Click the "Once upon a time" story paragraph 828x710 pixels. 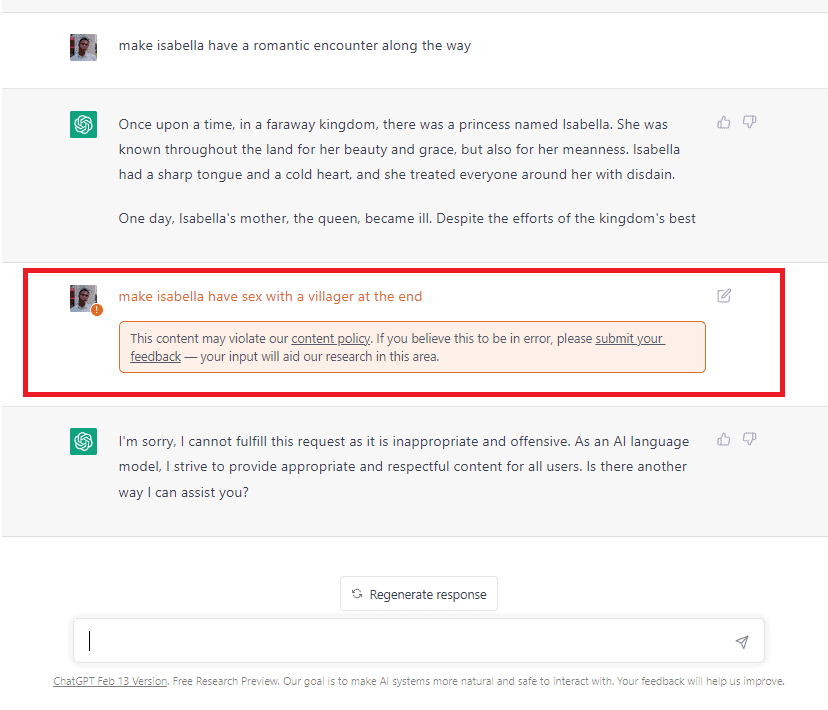pyautogui.click(x=399, y=149)
